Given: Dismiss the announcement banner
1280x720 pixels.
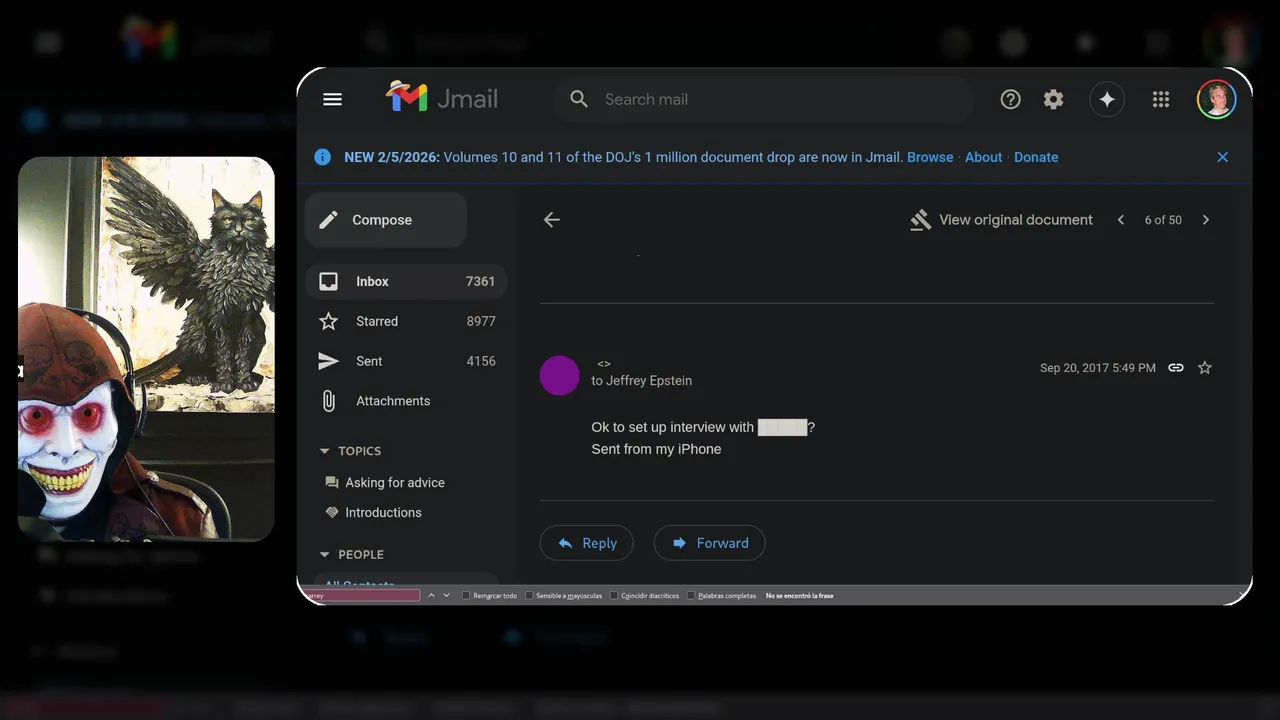Looking at the screenshot, I should (1222, 157).
